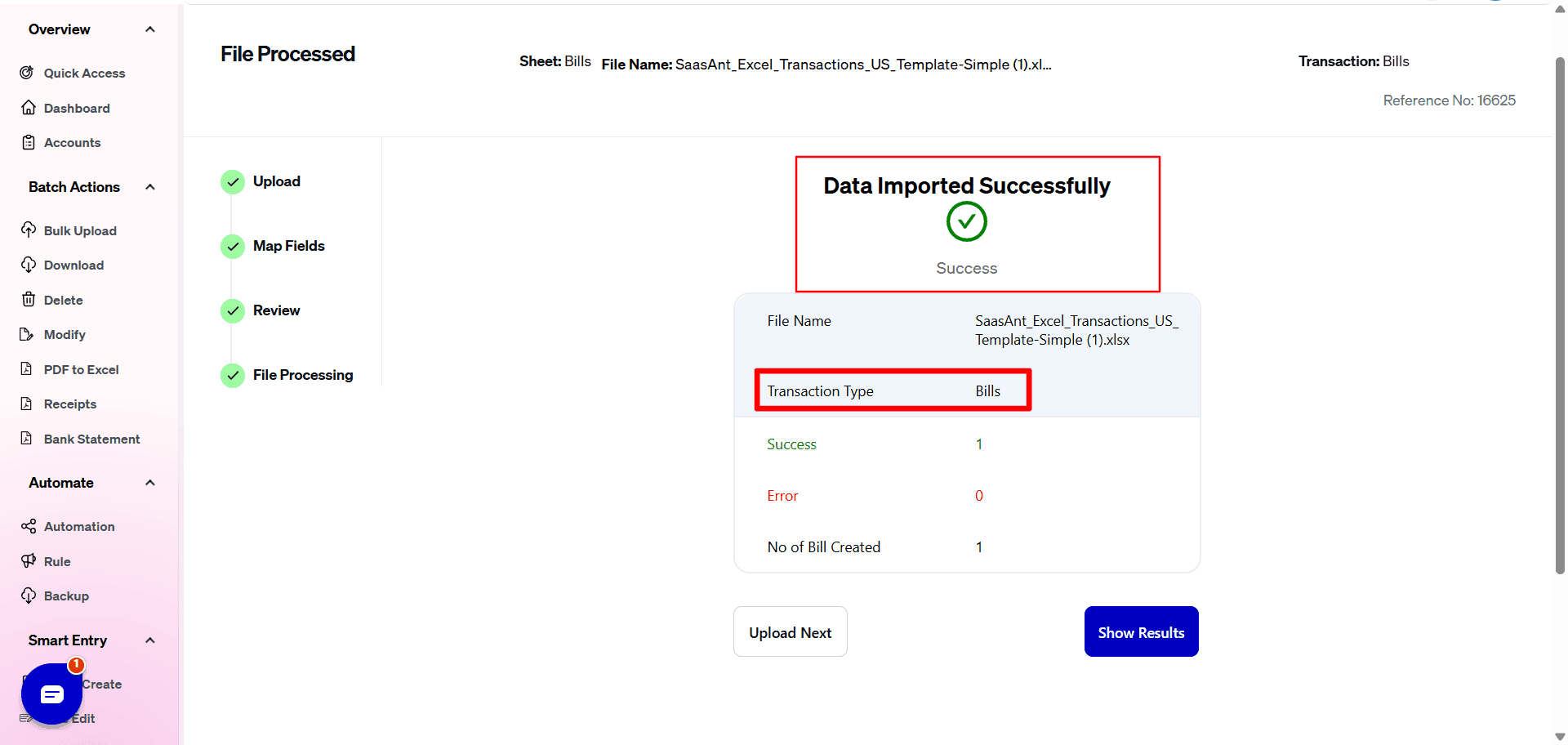Click the No of Bill Created row
This screenshot has height=745, width=1568.
click(967, 547)
